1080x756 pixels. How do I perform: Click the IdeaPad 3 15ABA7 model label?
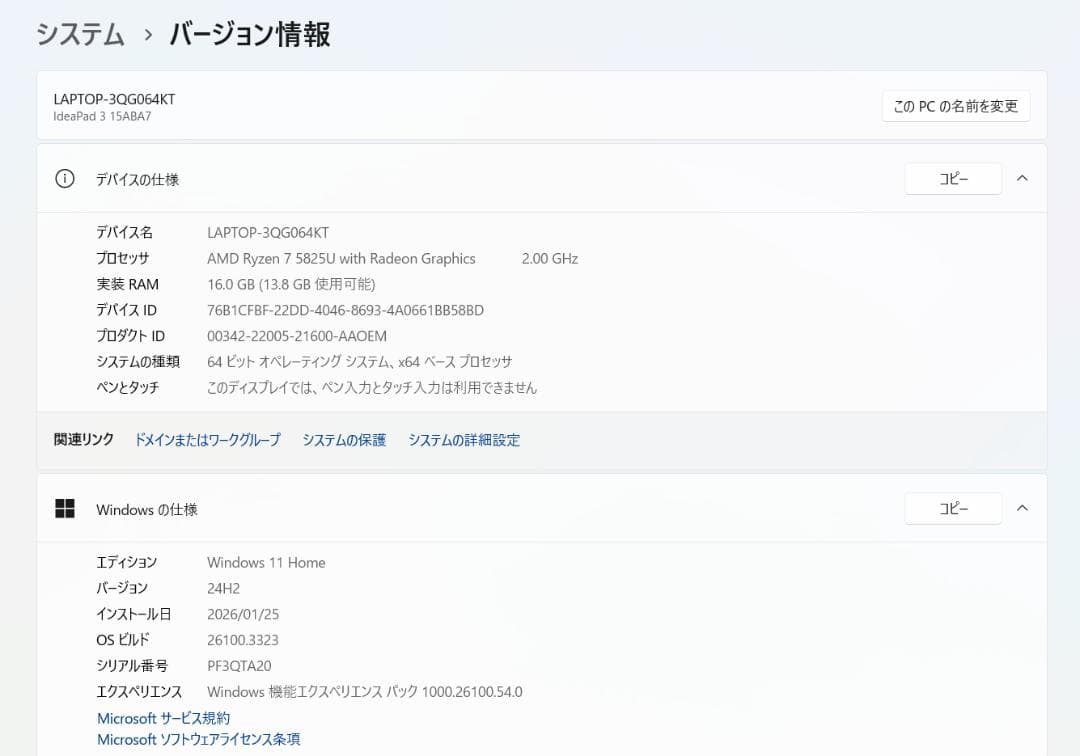[104, 117]
